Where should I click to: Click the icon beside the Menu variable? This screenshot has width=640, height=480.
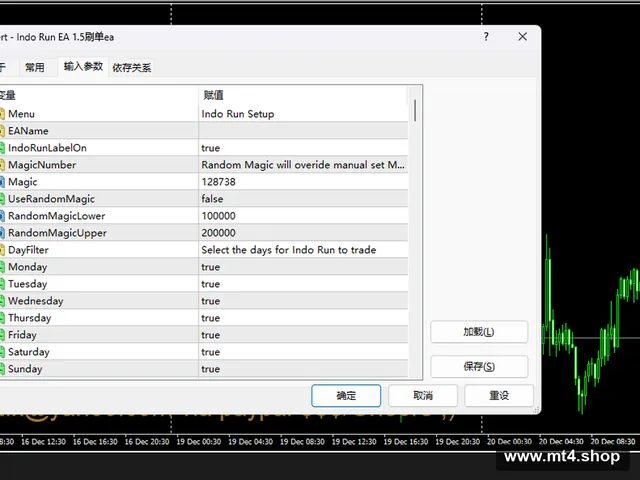coord(2,114)
